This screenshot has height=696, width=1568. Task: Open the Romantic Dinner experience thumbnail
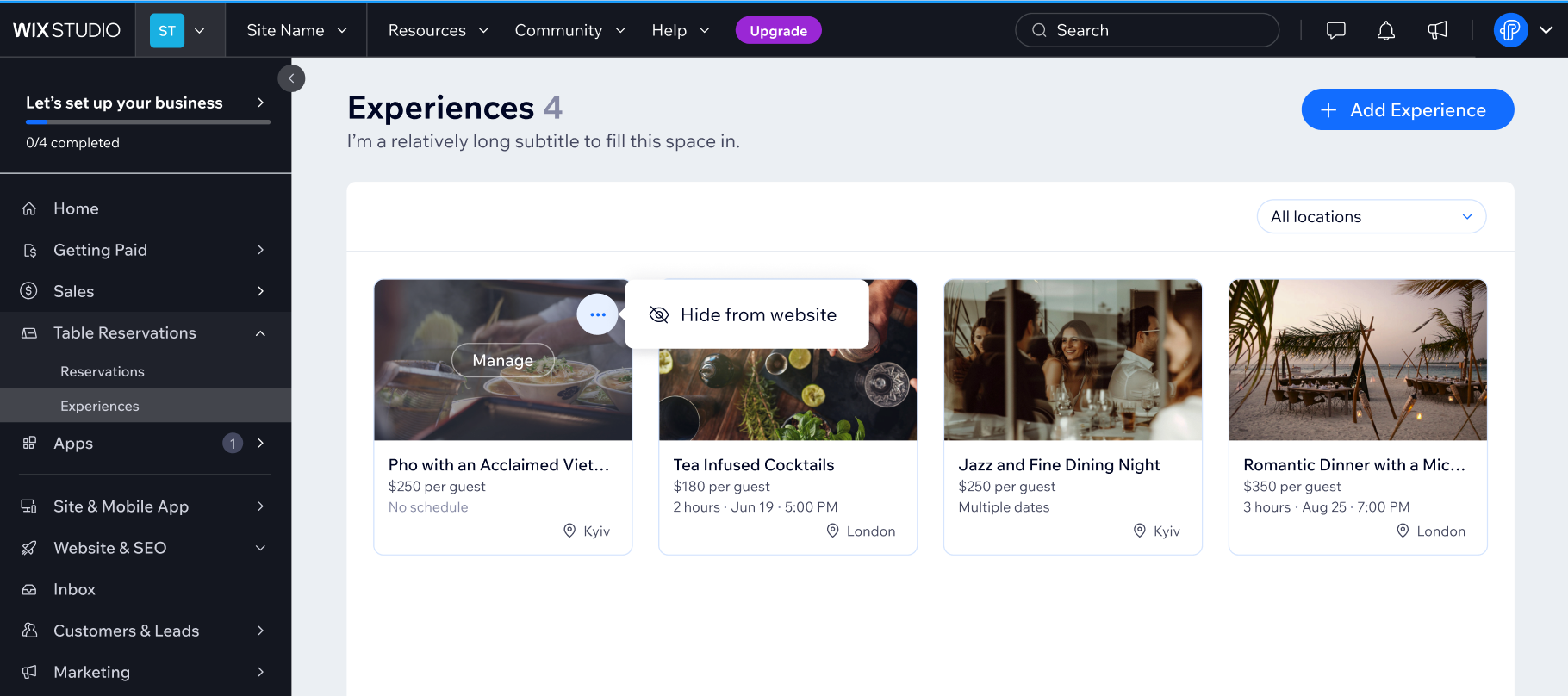click(x=1357, y=360)
